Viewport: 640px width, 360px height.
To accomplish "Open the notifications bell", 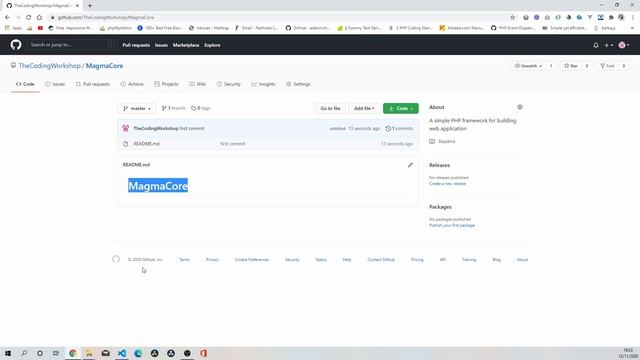I will point(596,45).
